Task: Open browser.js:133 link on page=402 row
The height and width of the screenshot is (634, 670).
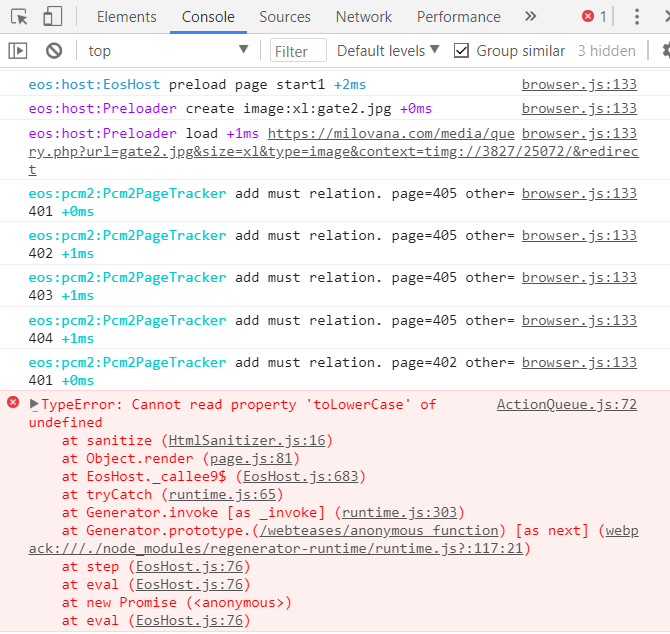Action: tap(579, 362)
